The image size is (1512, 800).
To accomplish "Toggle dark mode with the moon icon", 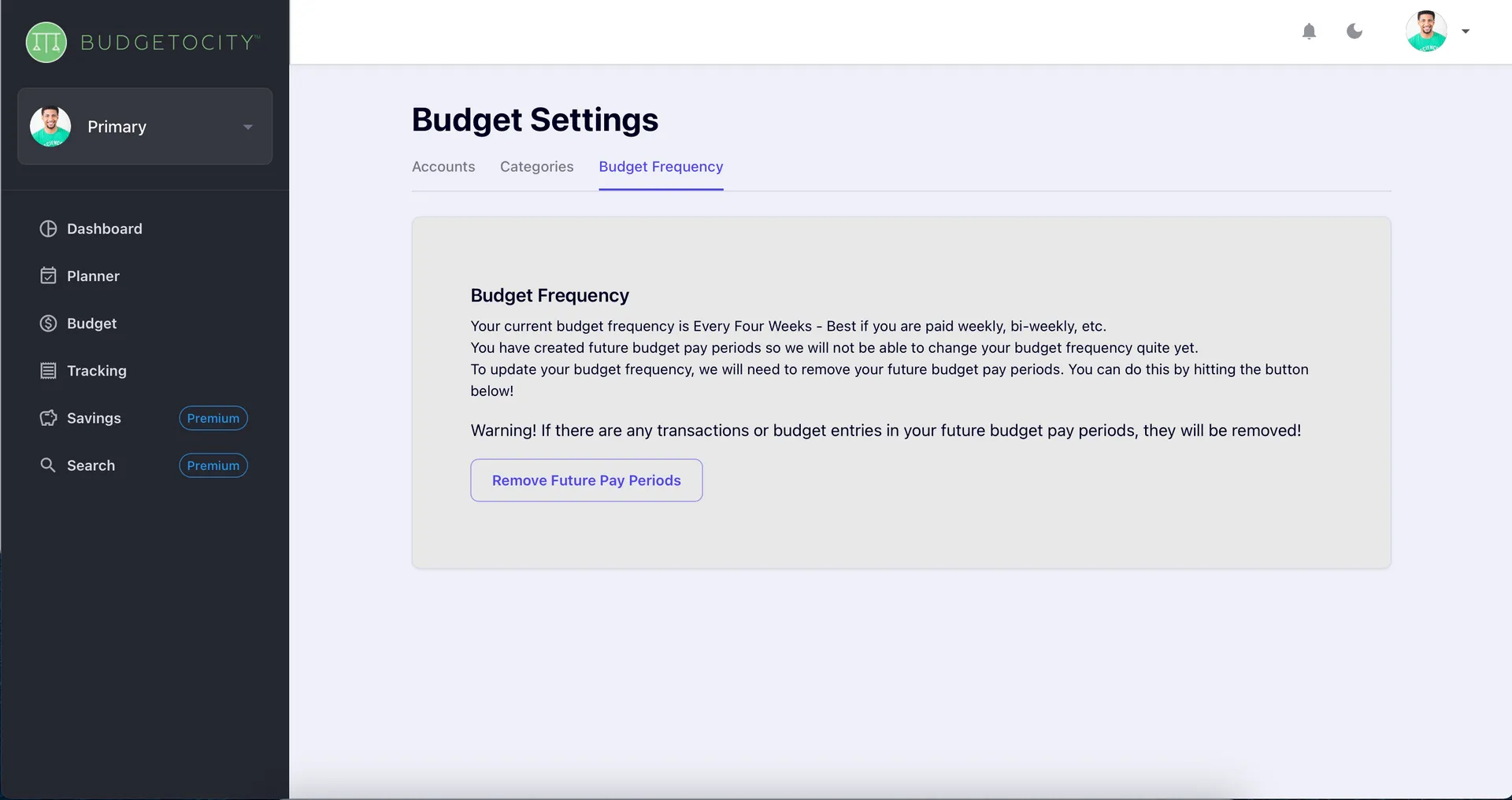I will [1354, 31].
